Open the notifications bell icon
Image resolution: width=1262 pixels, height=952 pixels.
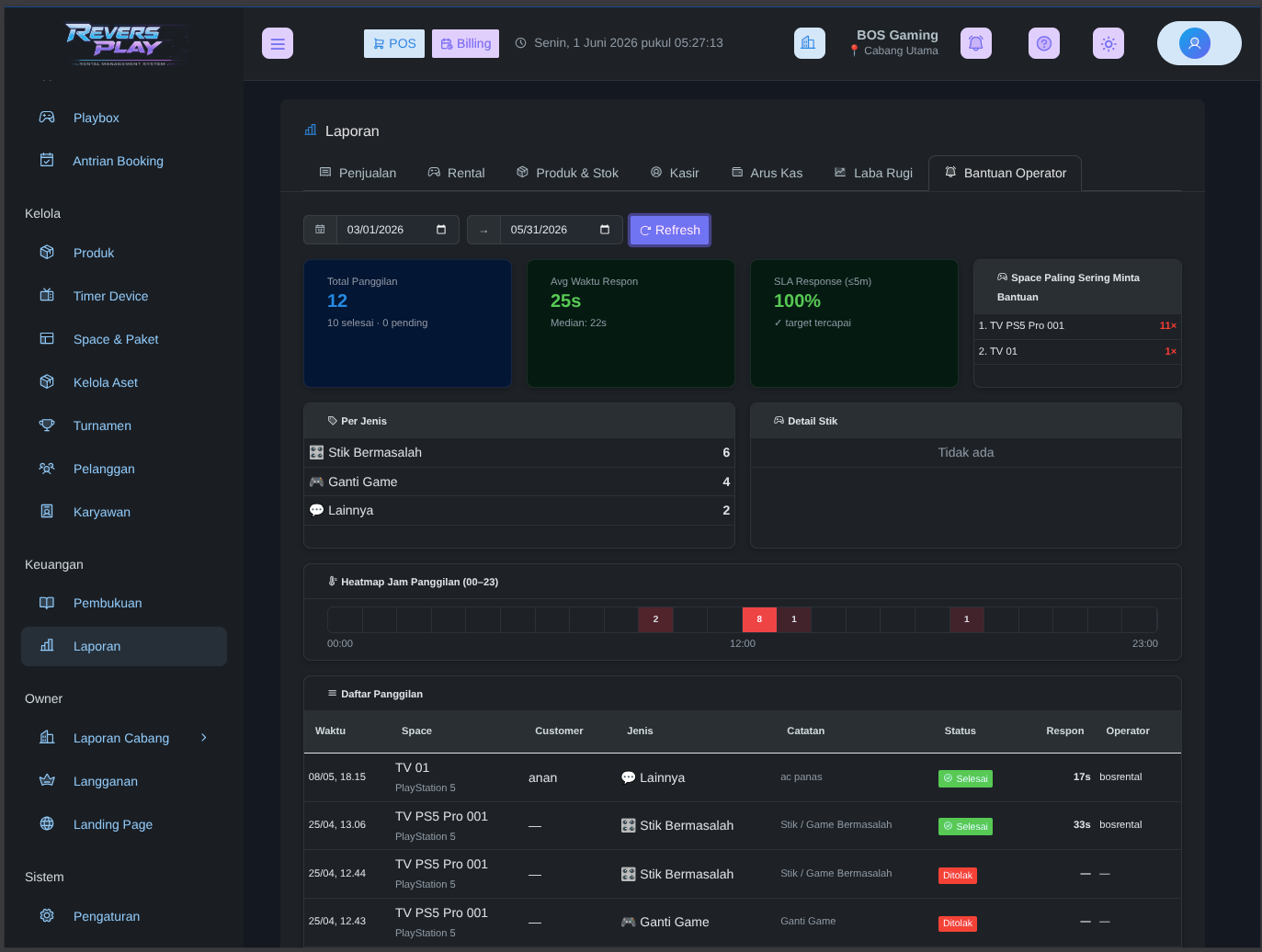point(976,43)
